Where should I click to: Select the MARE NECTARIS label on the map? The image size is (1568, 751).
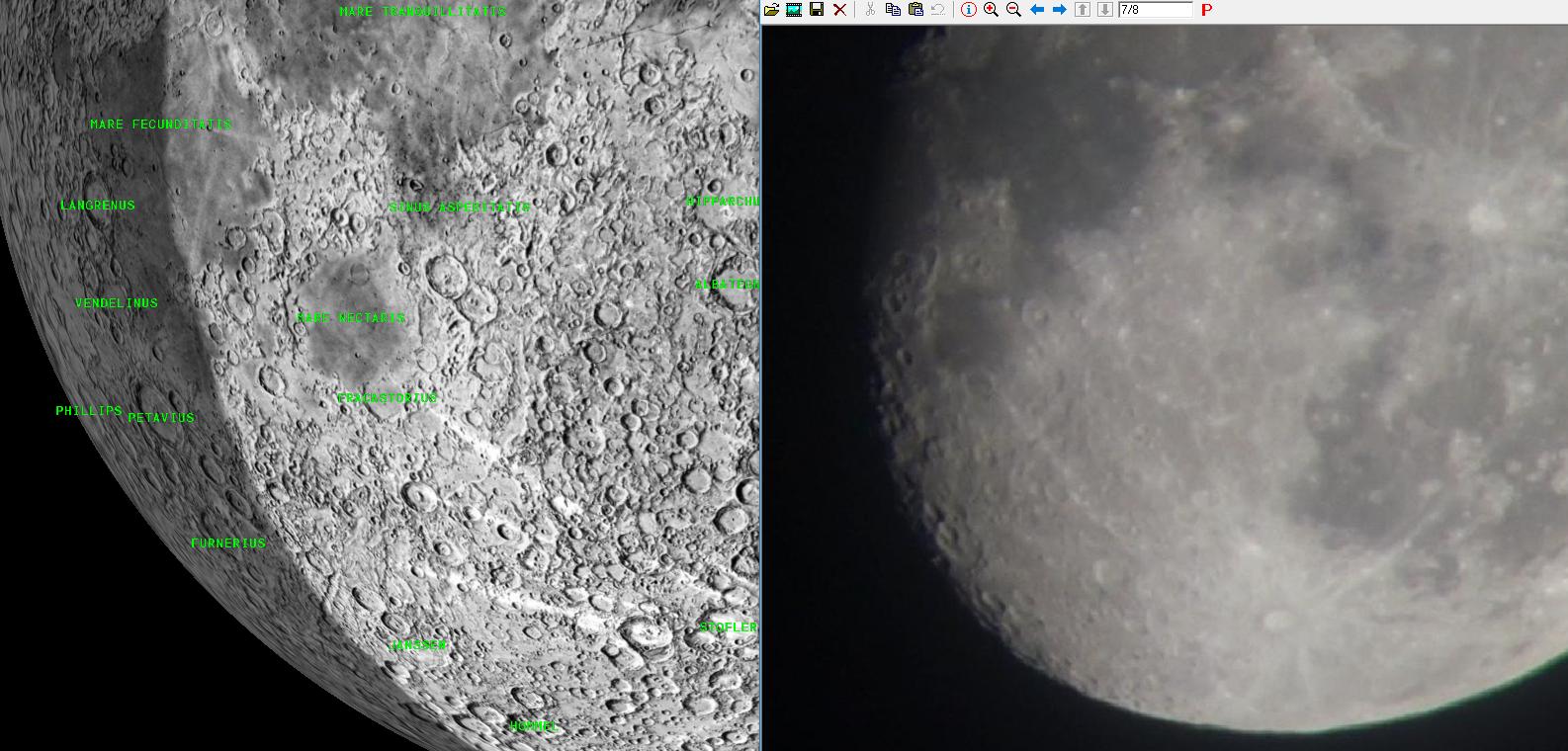(351, 318)
